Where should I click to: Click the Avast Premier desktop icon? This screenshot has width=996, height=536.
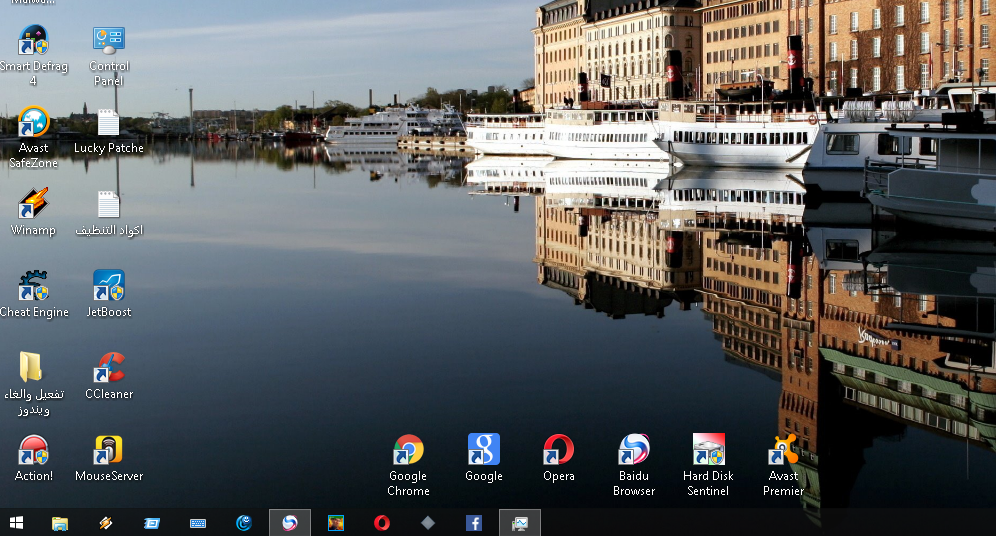coord(783,451)
